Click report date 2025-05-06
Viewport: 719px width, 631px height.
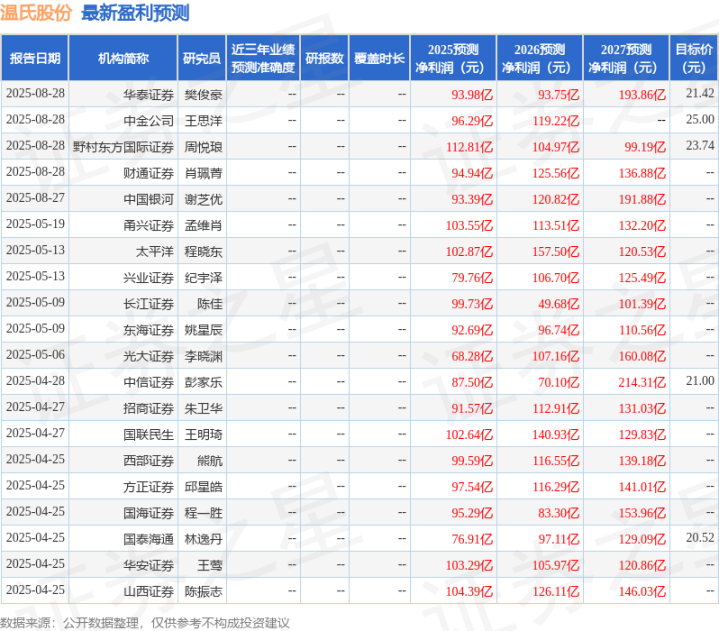[x=35, y=355]
